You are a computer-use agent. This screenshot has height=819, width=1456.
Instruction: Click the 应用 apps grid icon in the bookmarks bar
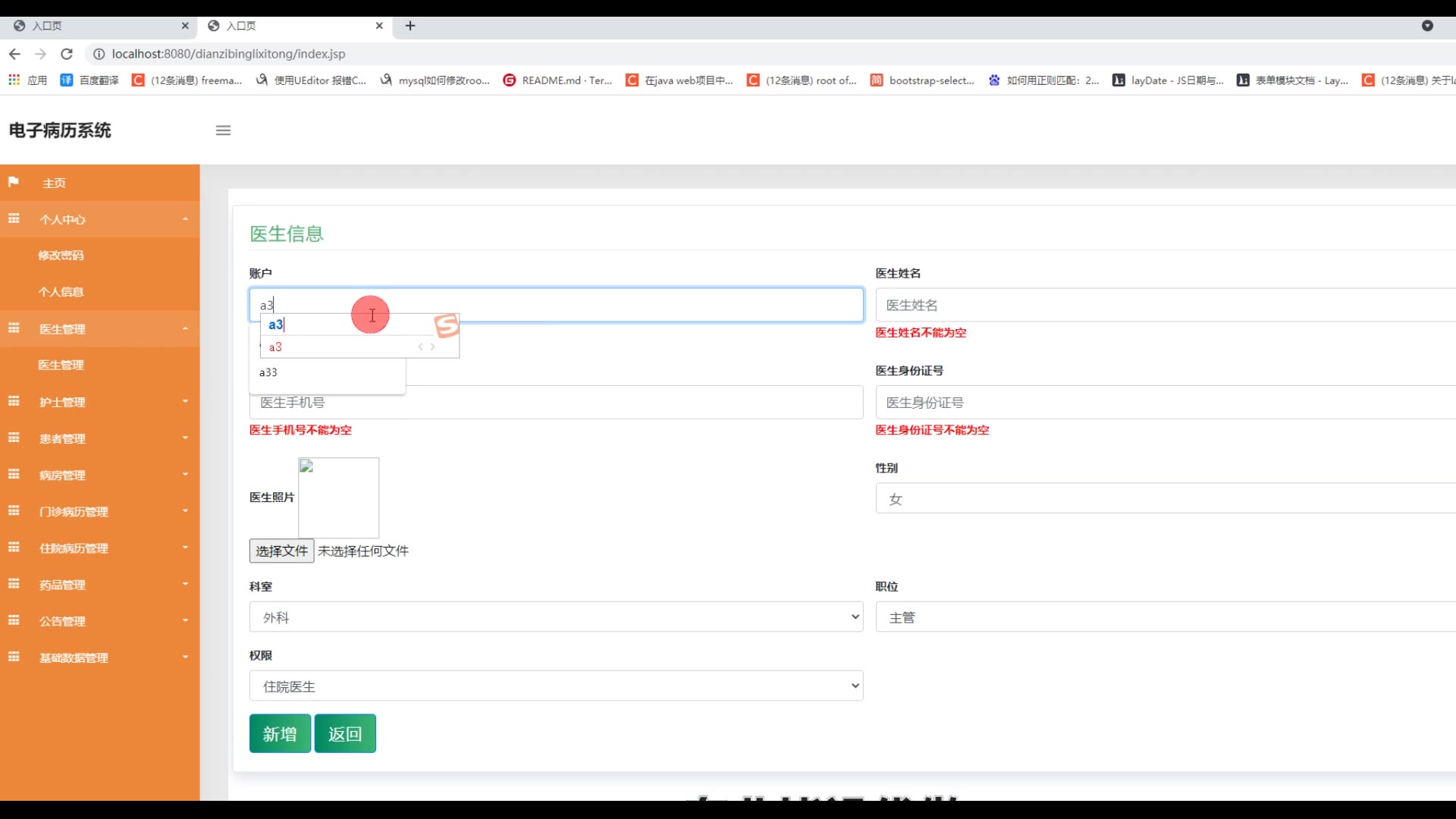(x=14, y=80)
